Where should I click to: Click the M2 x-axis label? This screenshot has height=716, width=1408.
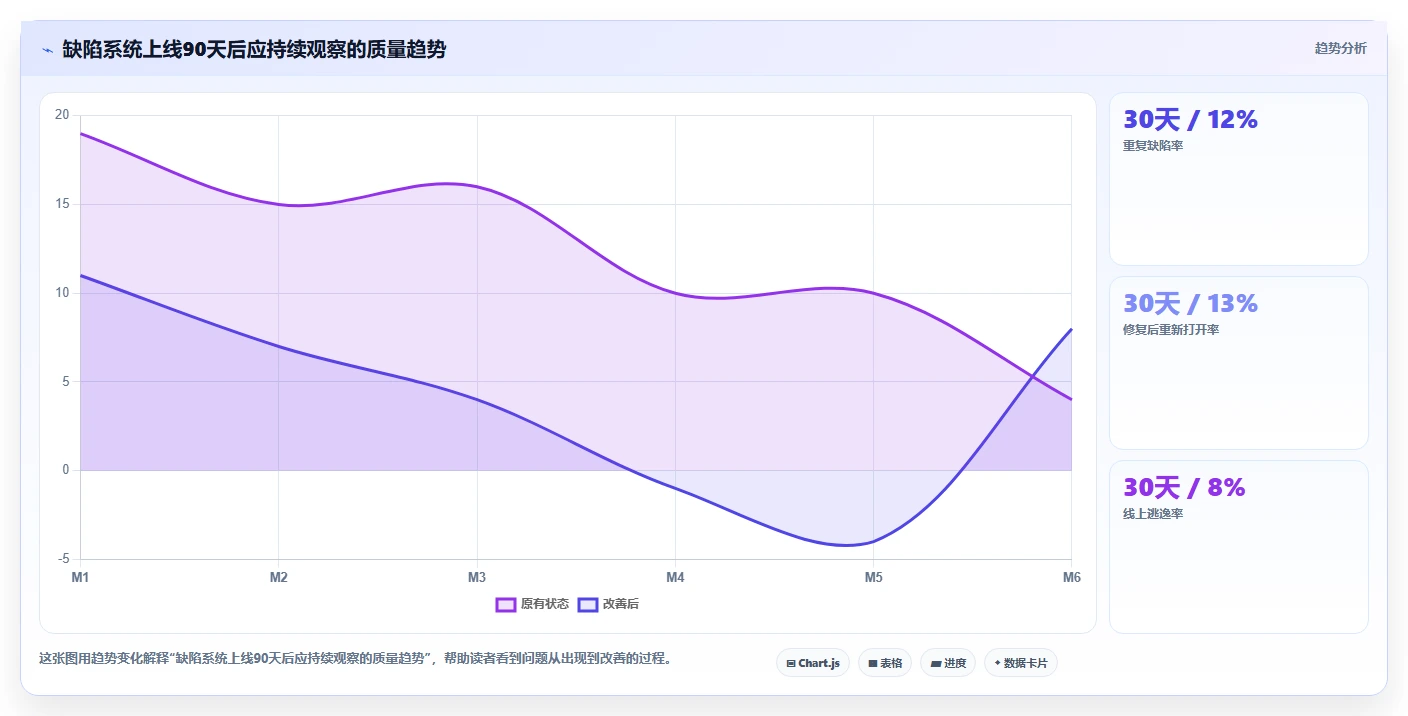point(278,577)
